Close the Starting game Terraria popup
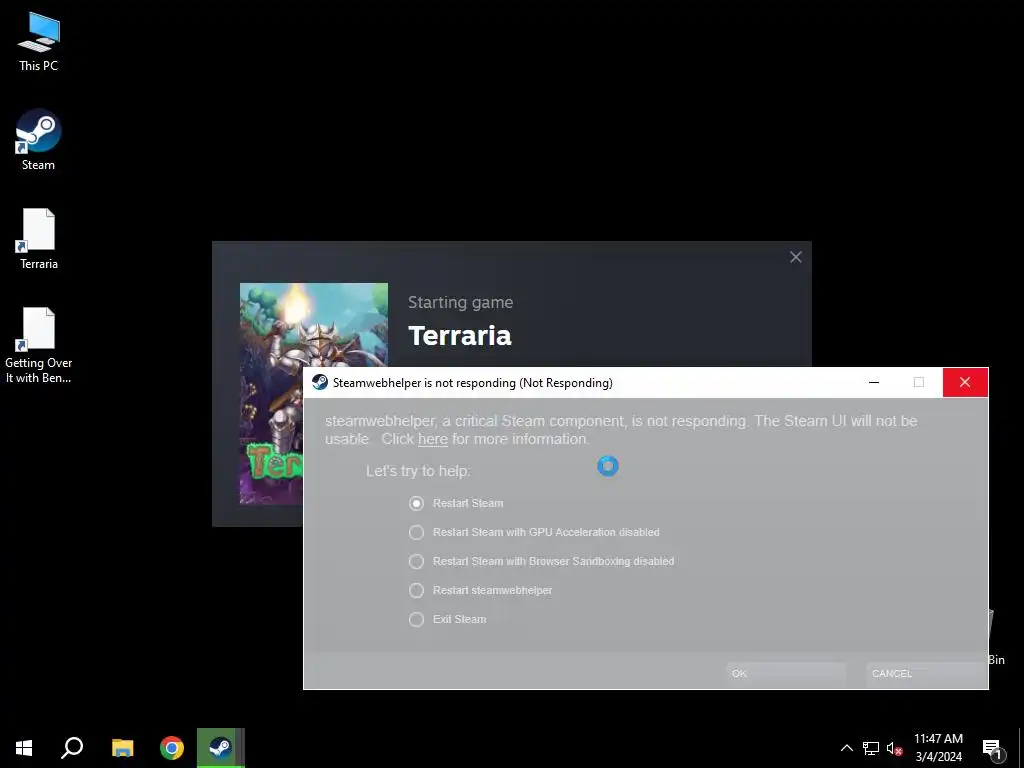1024x768 pixels. click(x=795, y=257)
